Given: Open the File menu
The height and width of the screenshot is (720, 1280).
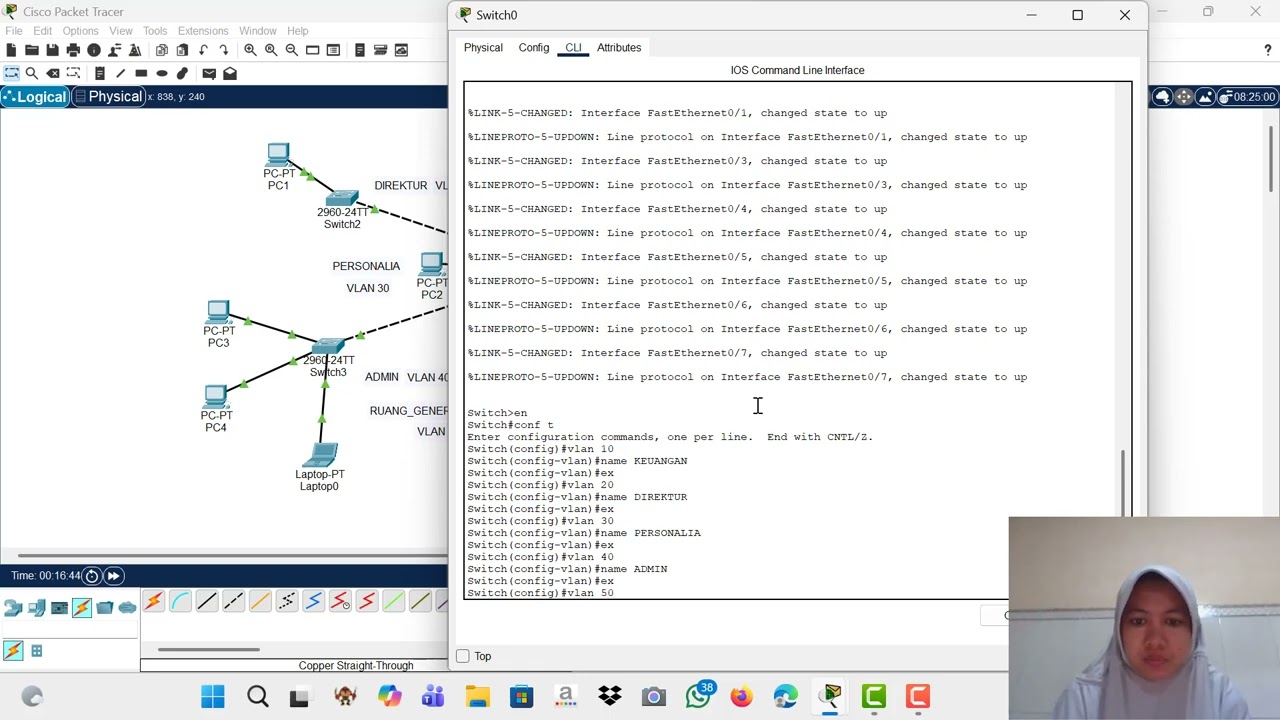Looking at the screenshot, I should pos(14,31).
